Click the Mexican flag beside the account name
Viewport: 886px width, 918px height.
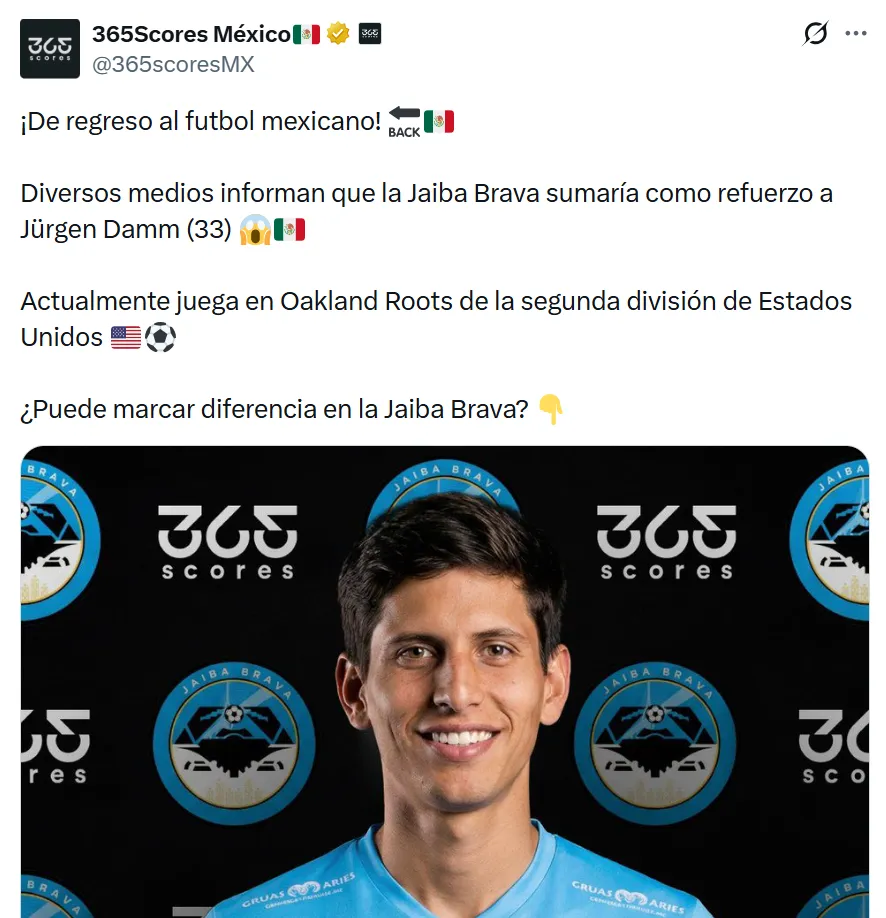[306, 35]
